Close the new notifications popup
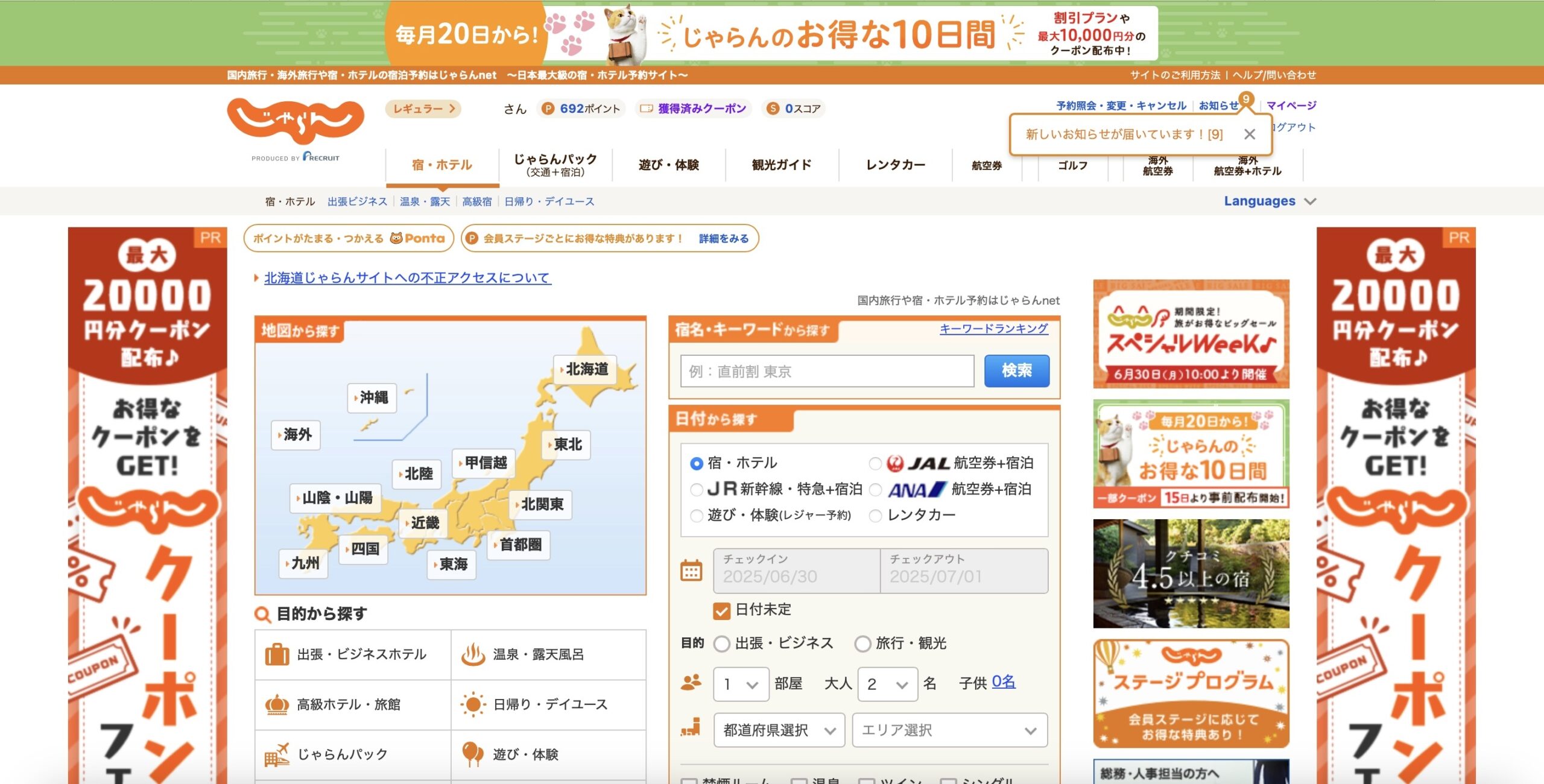This screenshot has width=1544, height=784. coord(1250,134)
